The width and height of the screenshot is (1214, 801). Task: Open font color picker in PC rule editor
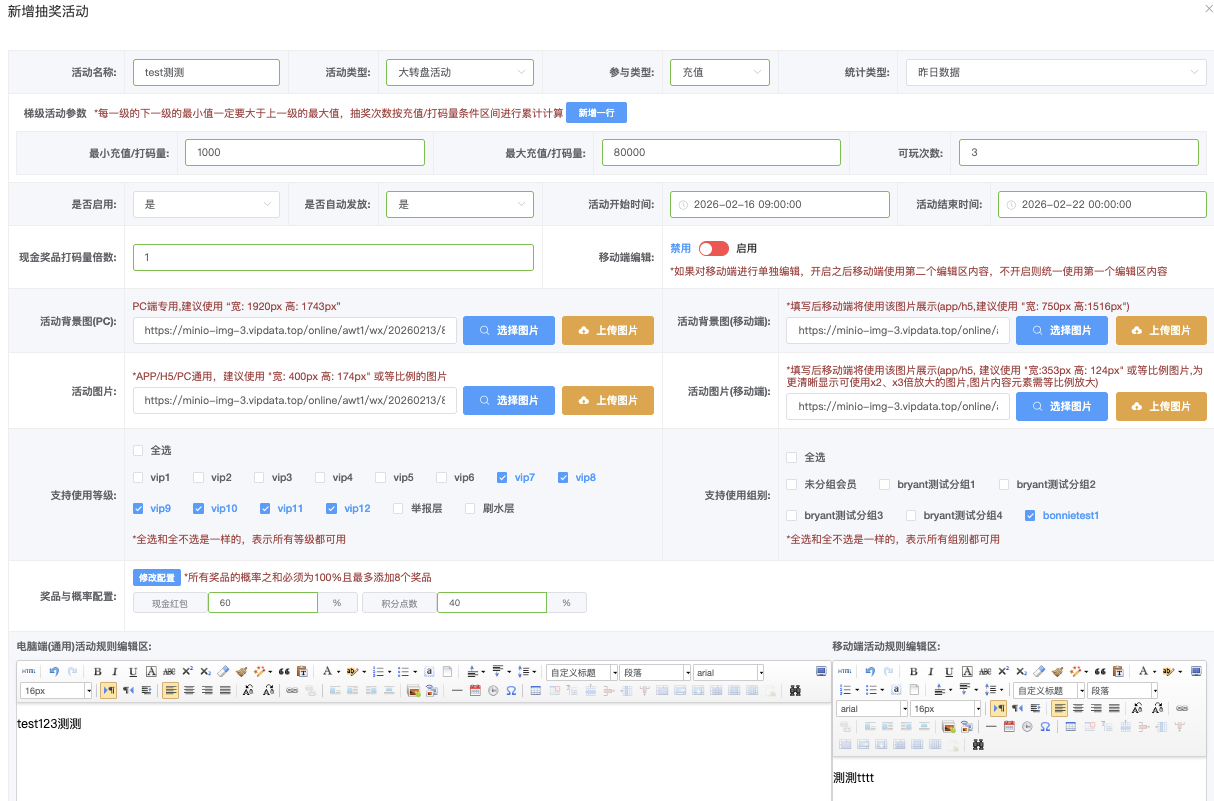[327, 672]
